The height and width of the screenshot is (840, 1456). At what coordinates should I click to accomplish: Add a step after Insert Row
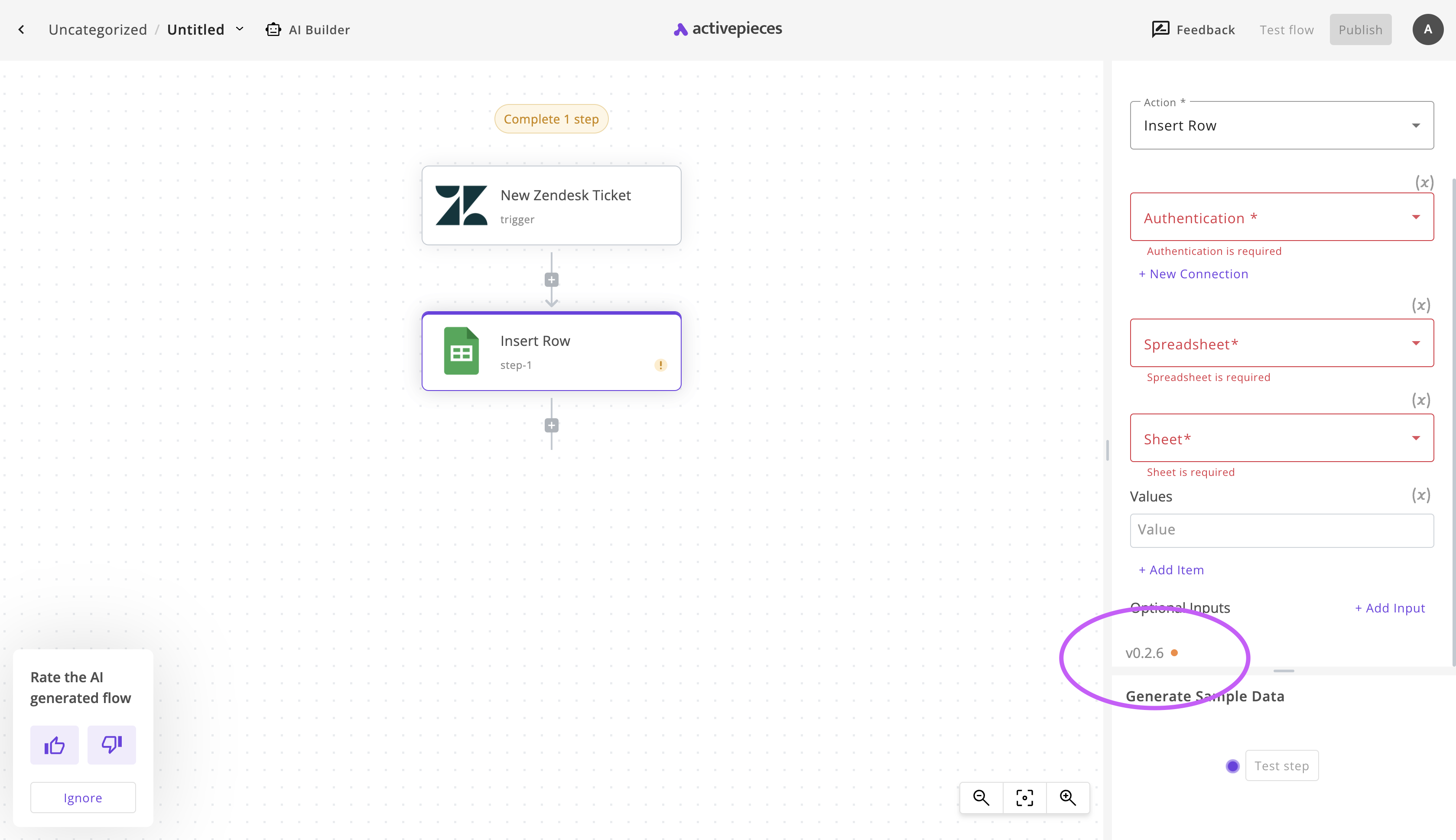(551, 425)
